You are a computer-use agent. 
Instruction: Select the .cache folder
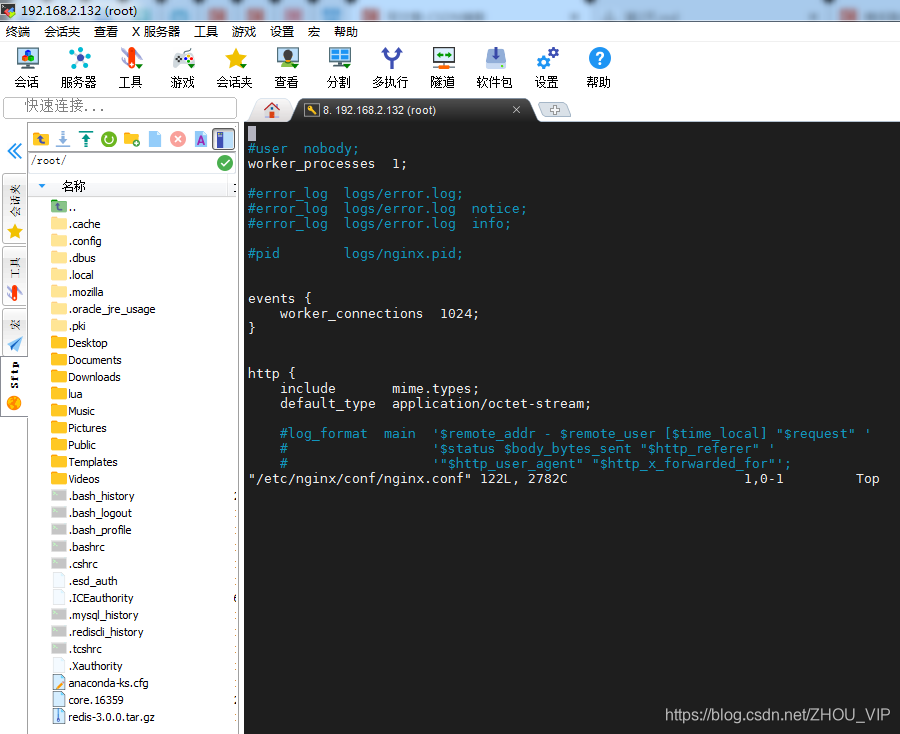76,224
